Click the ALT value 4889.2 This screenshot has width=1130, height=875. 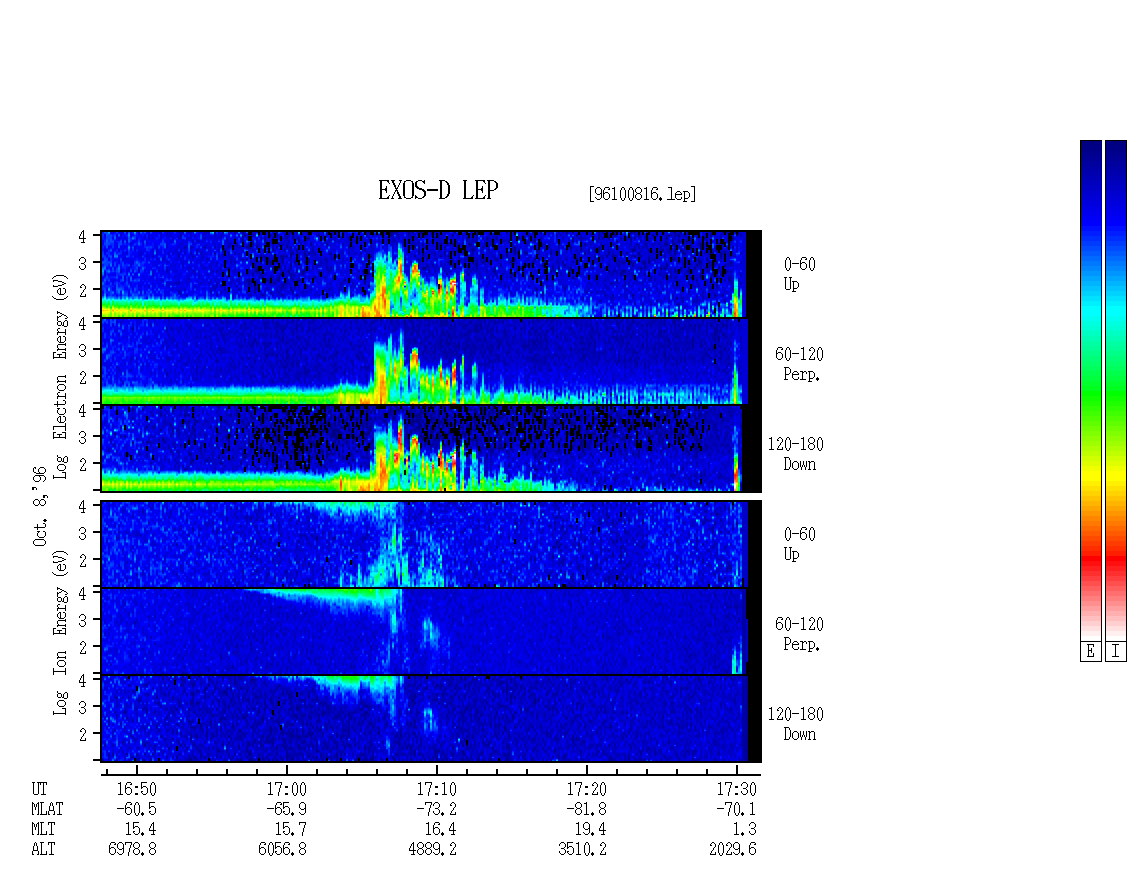click(432, 849)
